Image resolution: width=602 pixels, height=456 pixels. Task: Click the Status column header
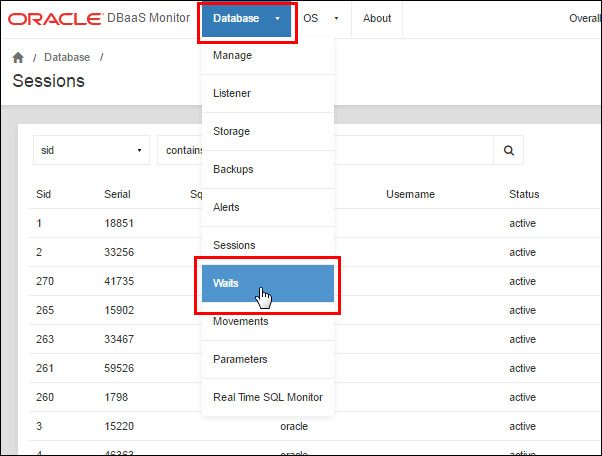click(524, 194)
